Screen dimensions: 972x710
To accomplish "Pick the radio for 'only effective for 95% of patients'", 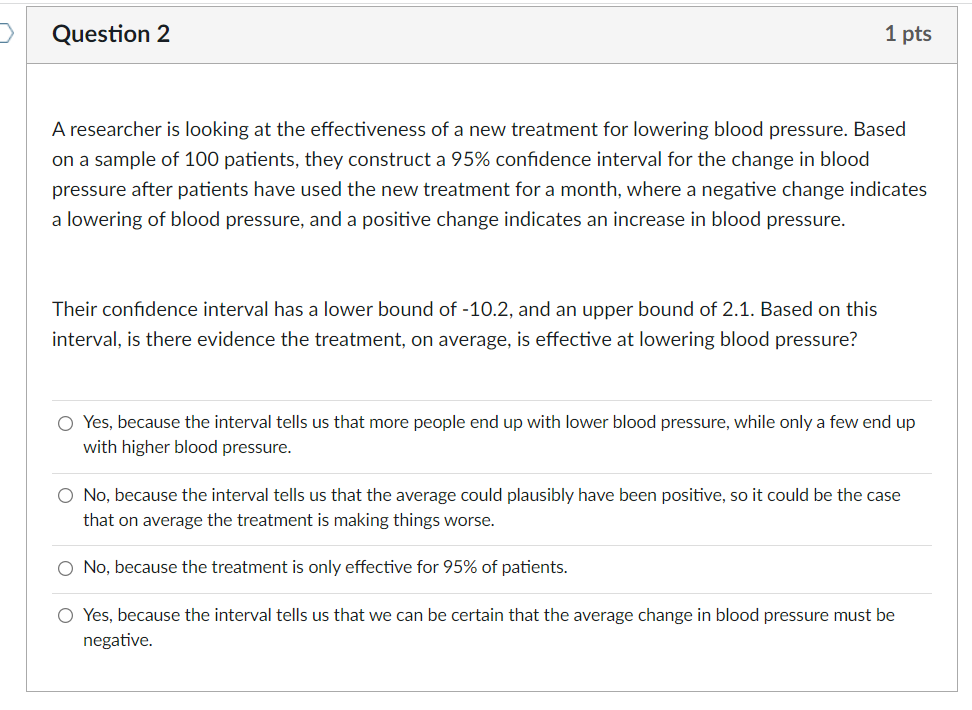I will (65, 568).
